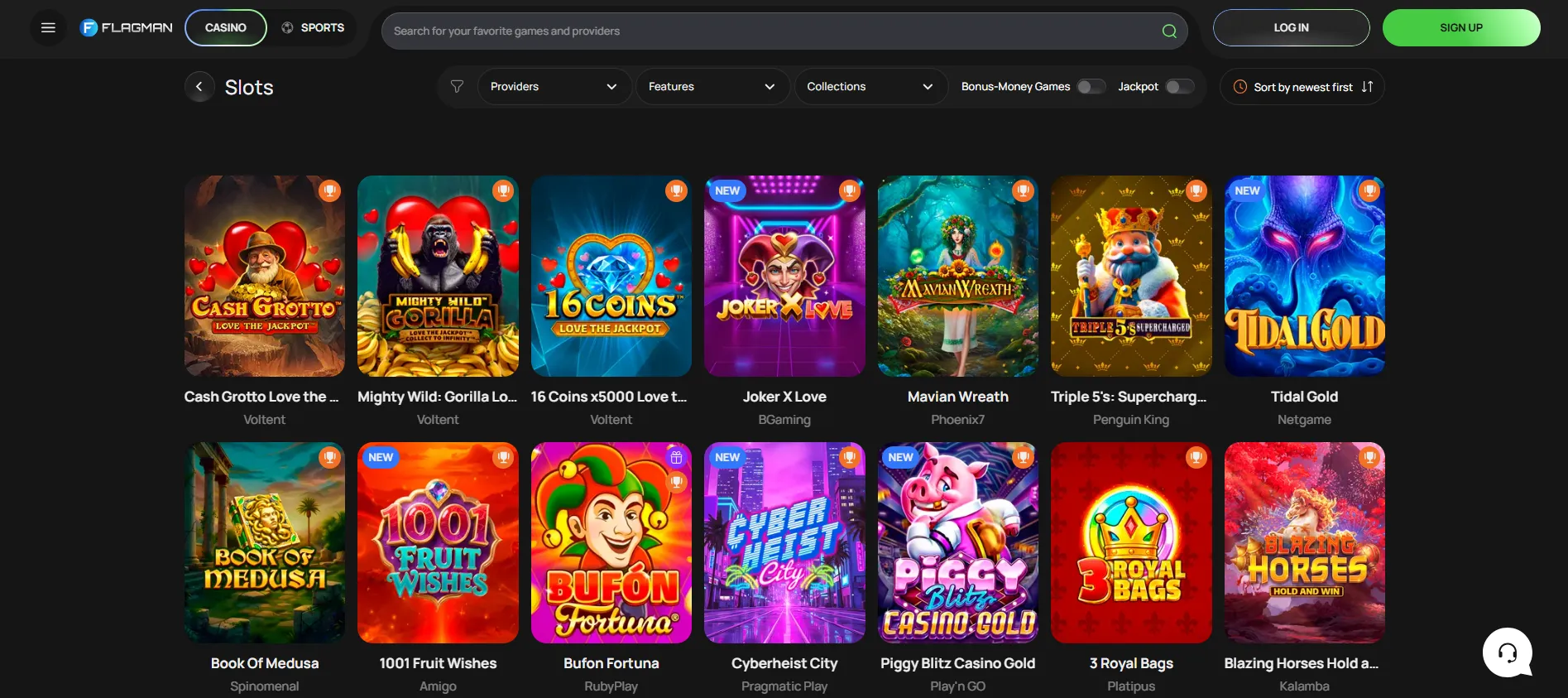
Task: Switch to the Casino tab
Action: coord(226,27)
